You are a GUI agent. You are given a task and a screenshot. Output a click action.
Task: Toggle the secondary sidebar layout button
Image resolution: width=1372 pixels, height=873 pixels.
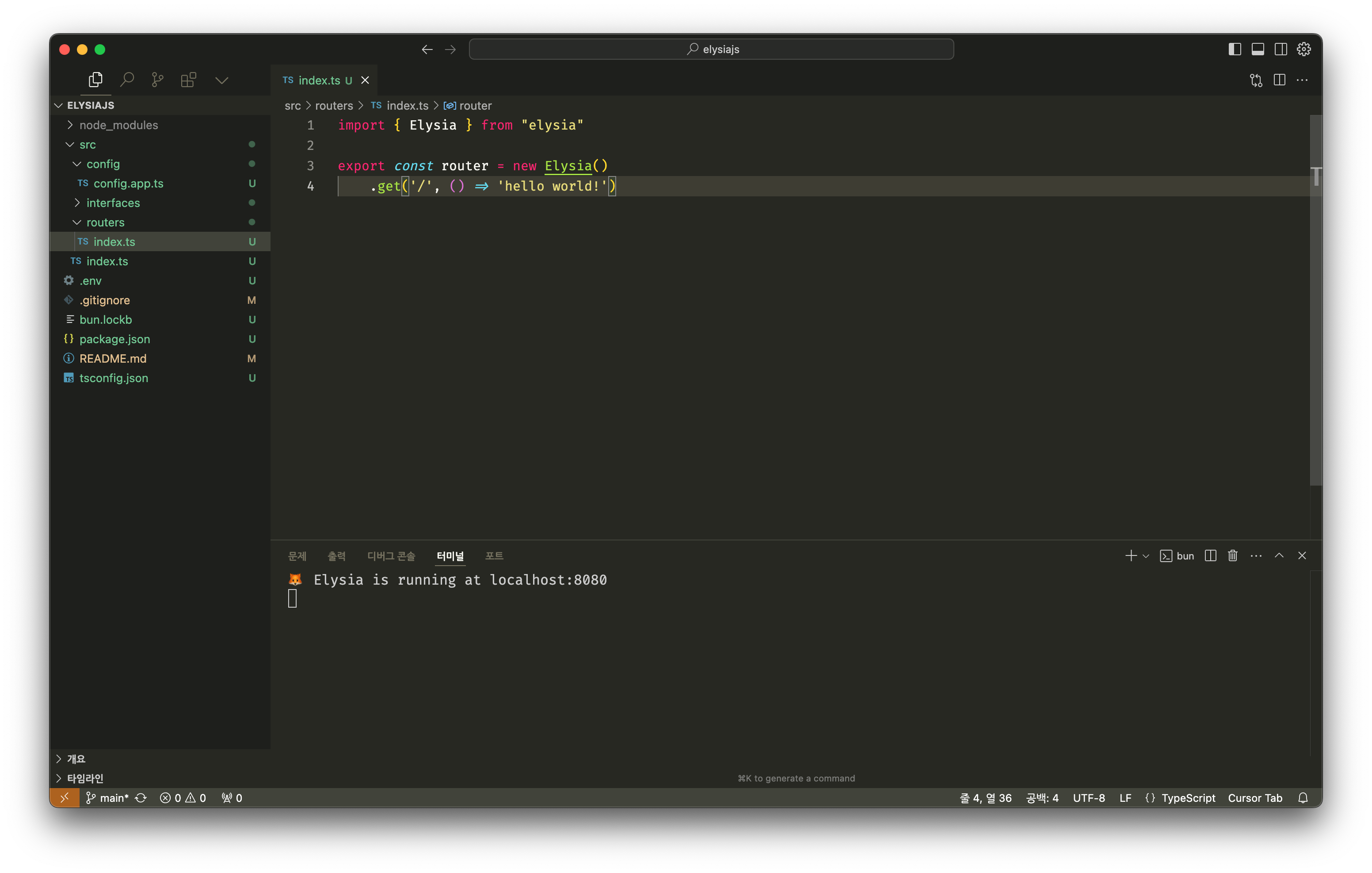pyautogui.click(x=1280, y=49)
